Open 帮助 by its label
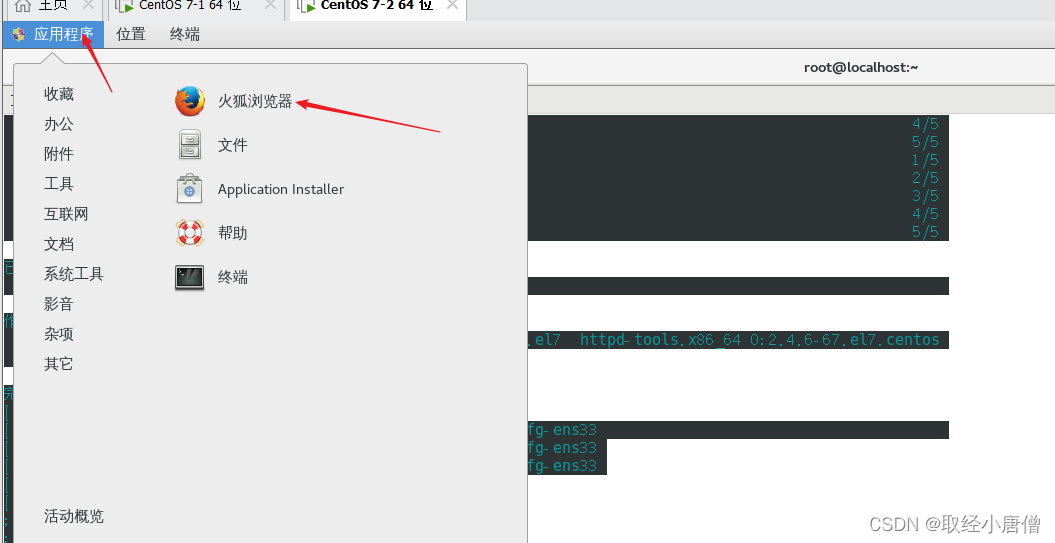 233,233
